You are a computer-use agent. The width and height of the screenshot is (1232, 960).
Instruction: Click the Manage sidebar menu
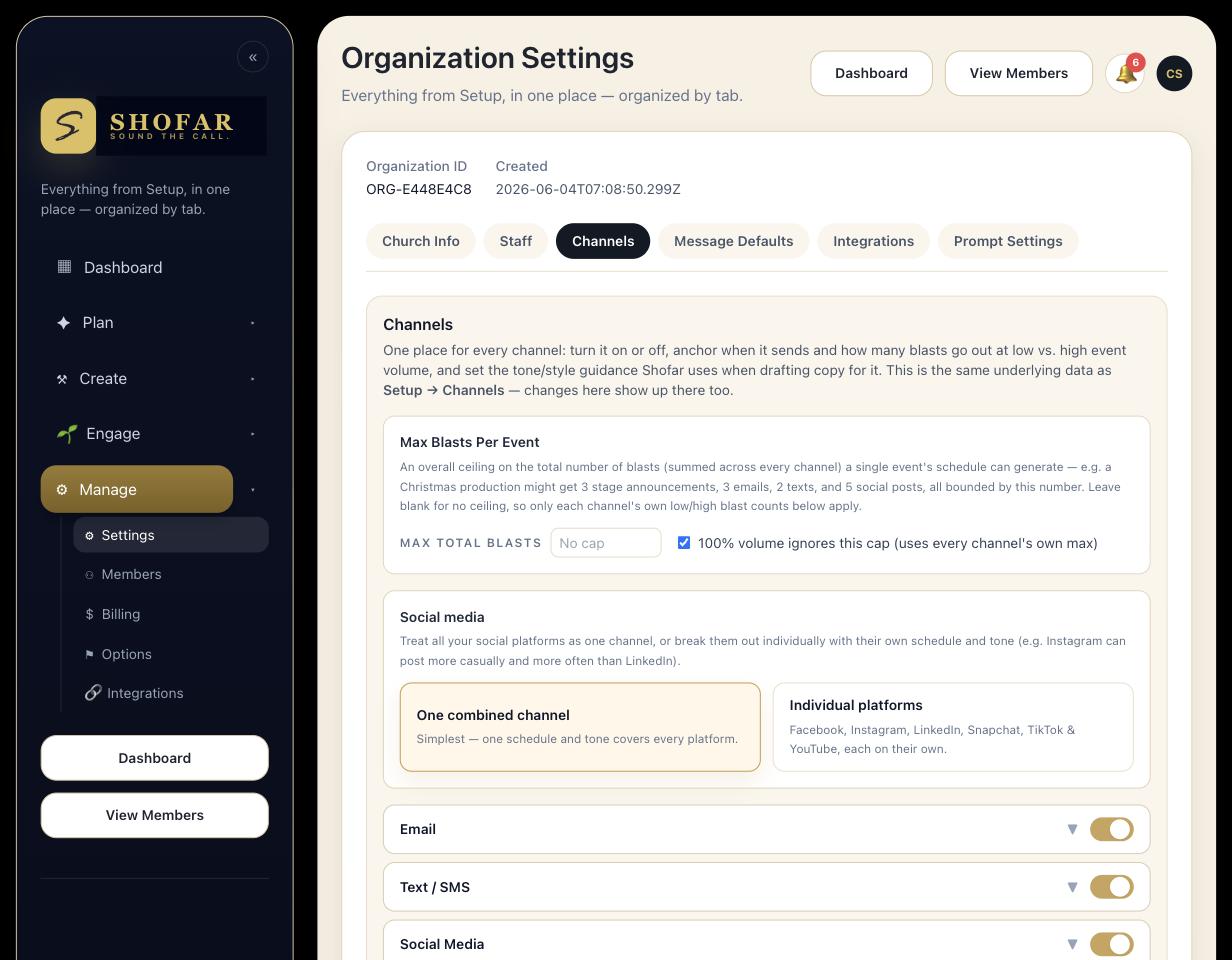click(x=137, y=490)
